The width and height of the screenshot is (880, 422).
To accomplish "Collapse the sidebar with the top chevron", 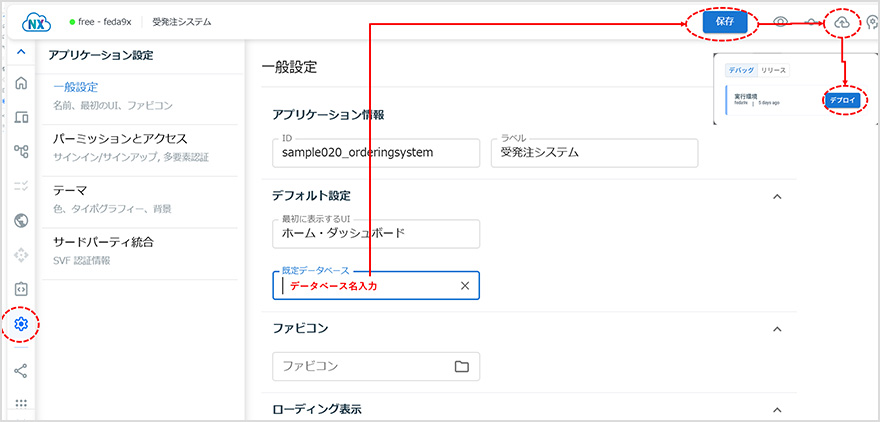I will 21,52.
